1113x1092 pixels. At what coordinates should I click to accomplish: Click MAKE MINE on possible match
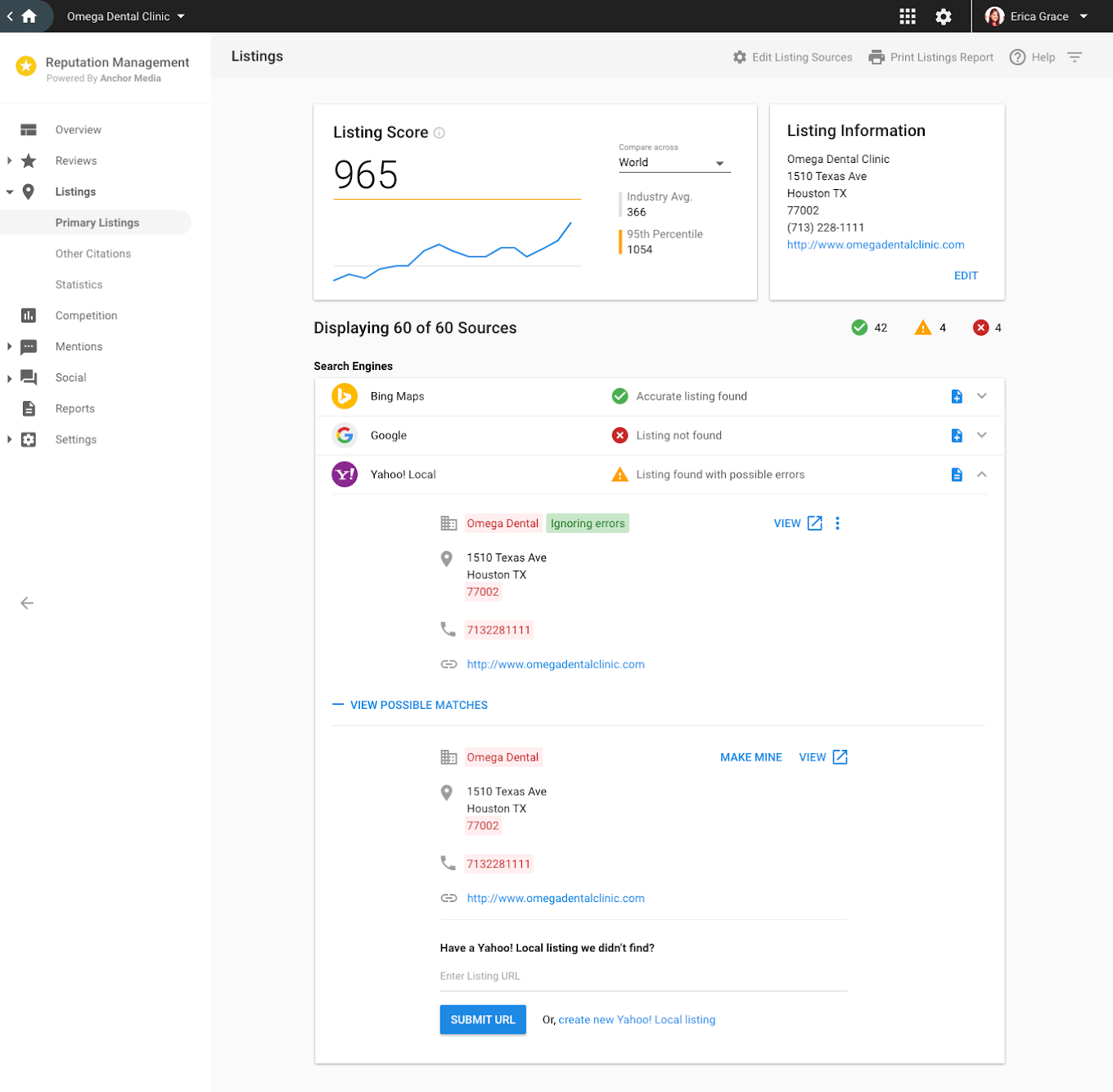point(750,757)
